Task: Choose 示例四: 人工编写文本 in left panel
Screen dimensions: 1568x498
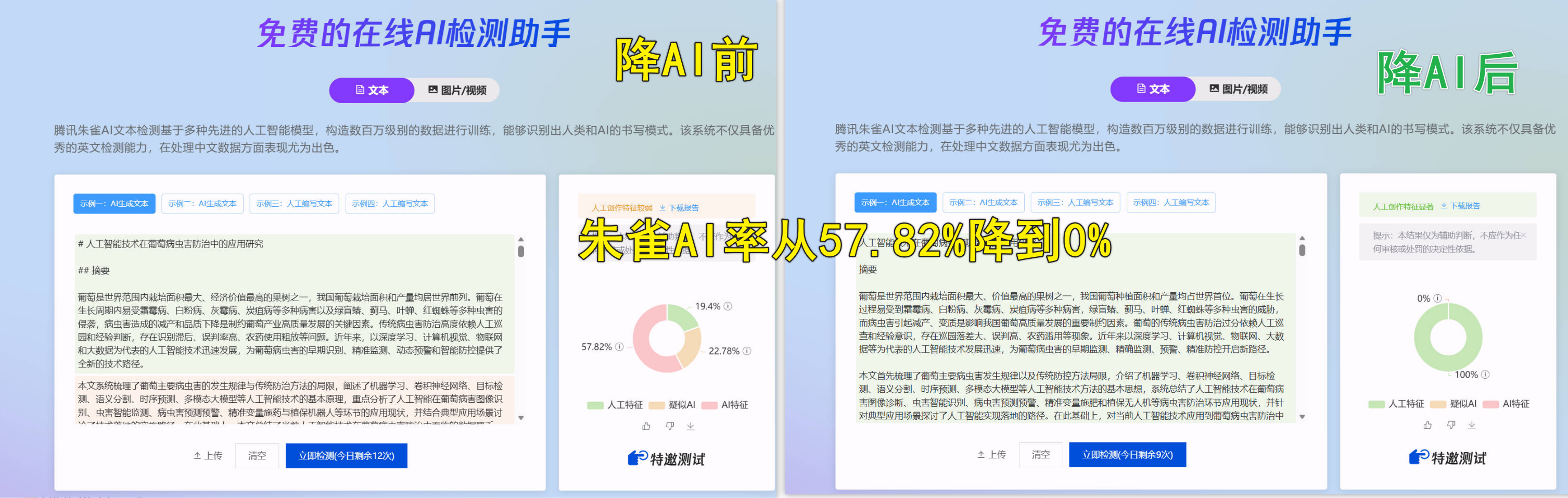Action: (390, 204)
